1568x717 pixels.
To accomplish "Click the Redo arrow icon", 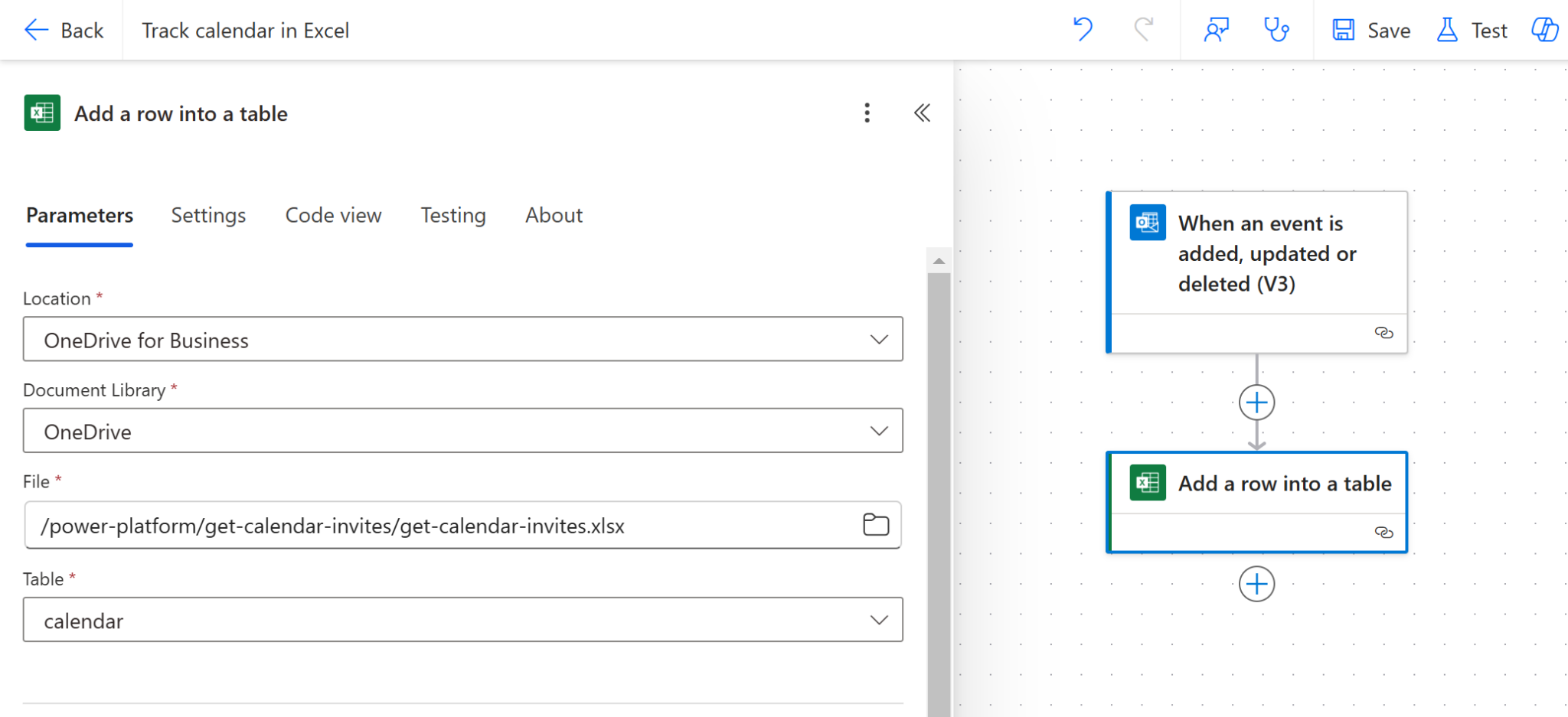I will (1144, 30).
